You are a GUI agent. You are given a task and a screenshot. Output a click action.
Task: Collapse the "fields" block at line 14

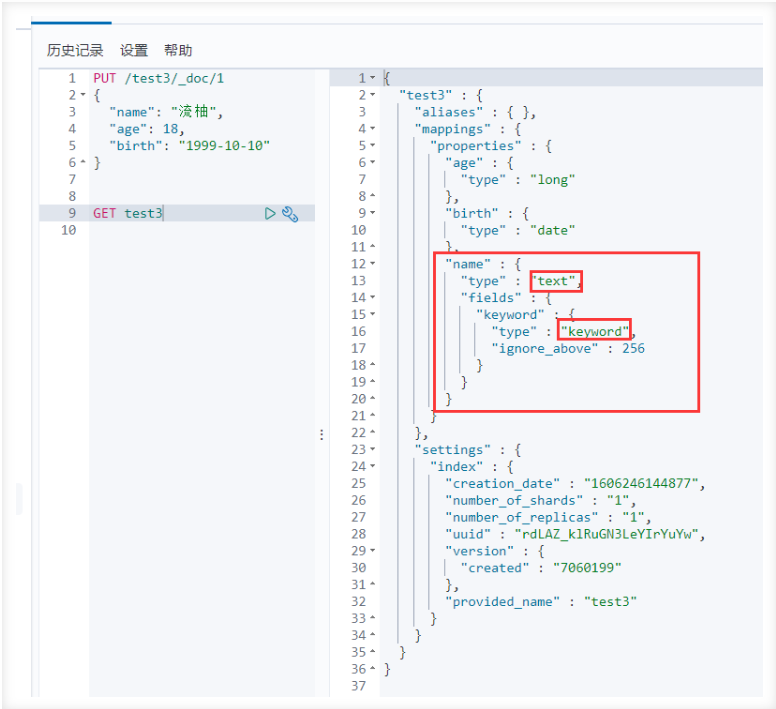373,297
